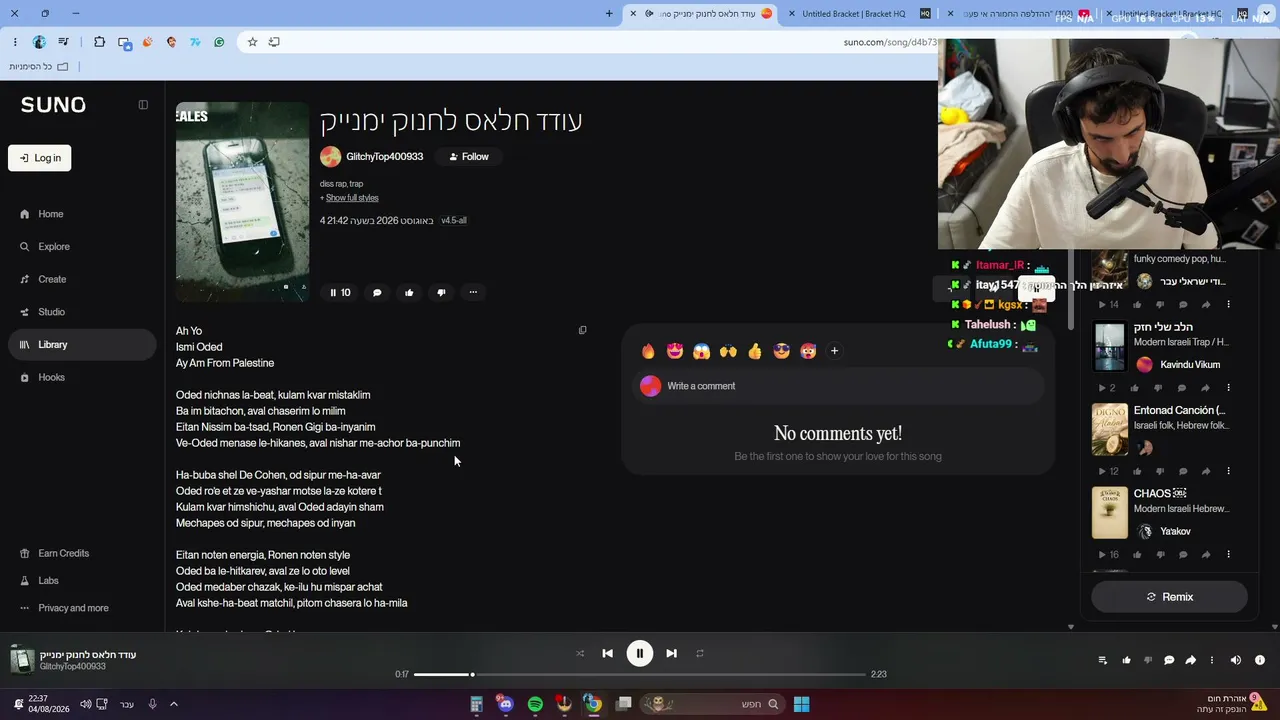Dislike the song with thumbs-down below cover
The image size is (1280, 720).
tap(441, 293)
